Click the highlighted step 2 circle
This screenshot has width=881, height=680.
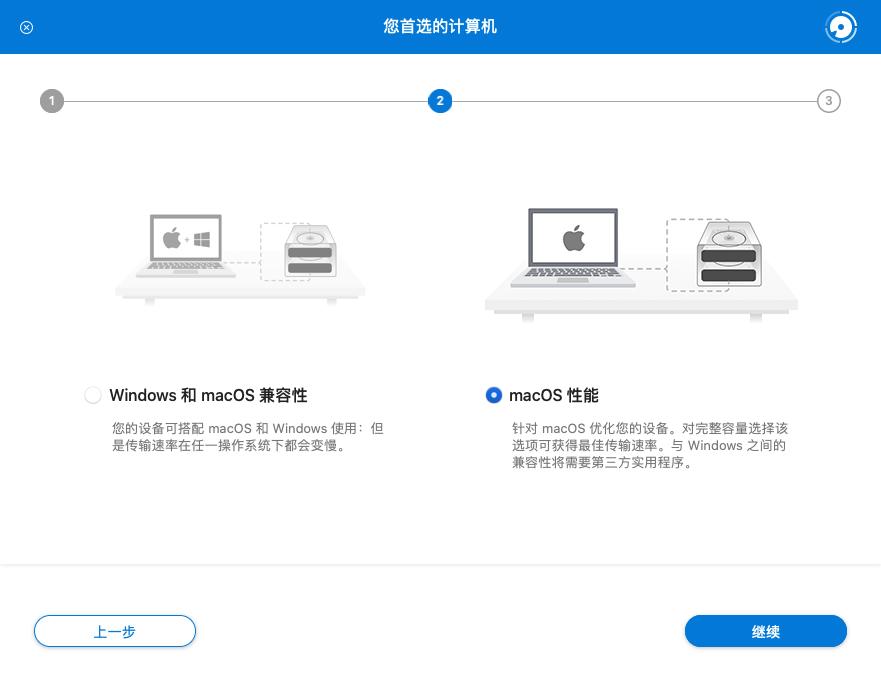[440, 100]
